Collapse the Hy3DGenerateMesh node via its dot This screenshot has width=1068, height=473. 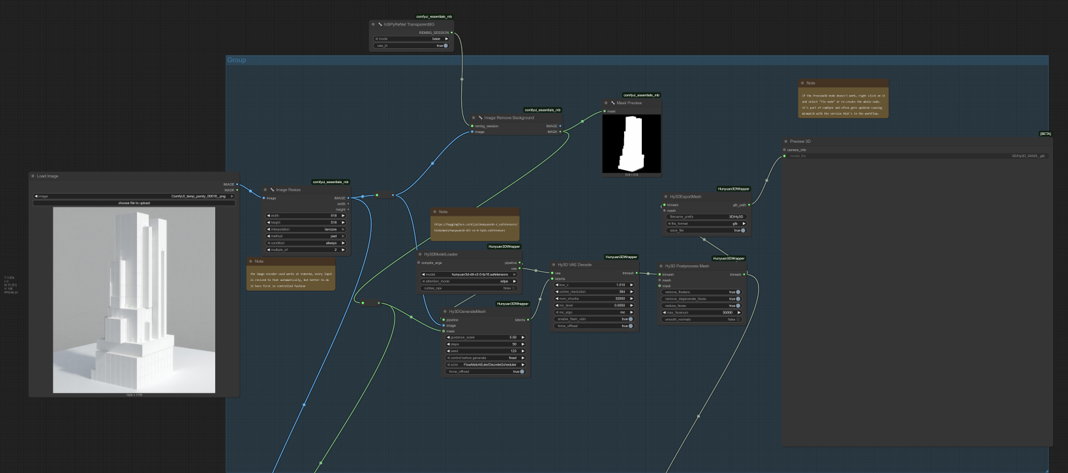click(445, 311)
